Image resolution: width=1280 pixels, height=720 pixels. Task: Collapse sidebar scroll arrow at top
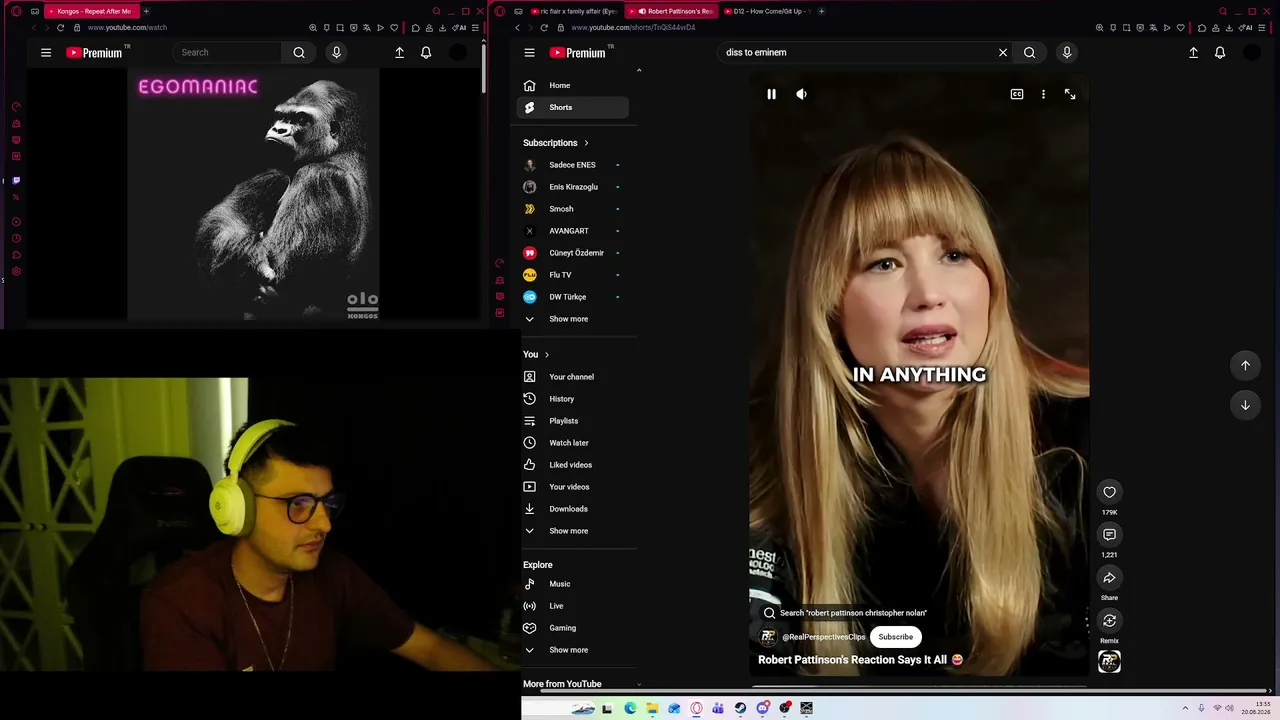(639, 70)
